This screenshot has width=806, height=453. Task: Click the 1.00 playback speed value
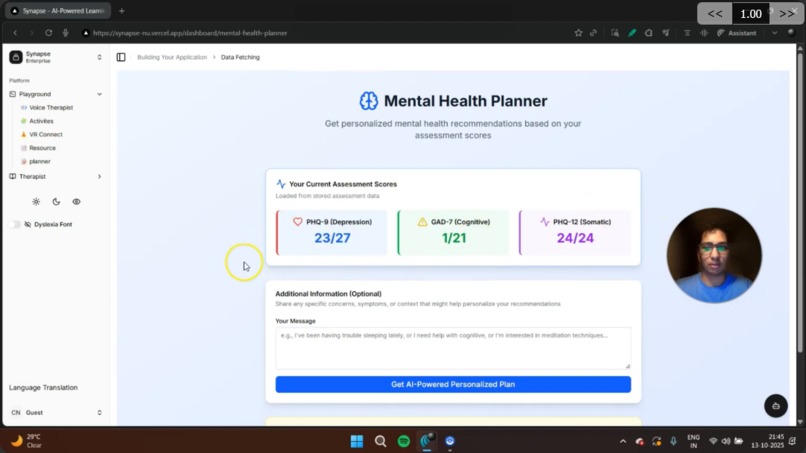click(750, 14)
